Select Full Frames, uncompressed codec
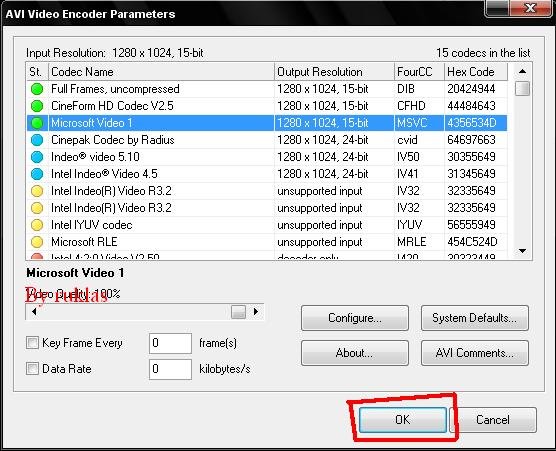 267,89
